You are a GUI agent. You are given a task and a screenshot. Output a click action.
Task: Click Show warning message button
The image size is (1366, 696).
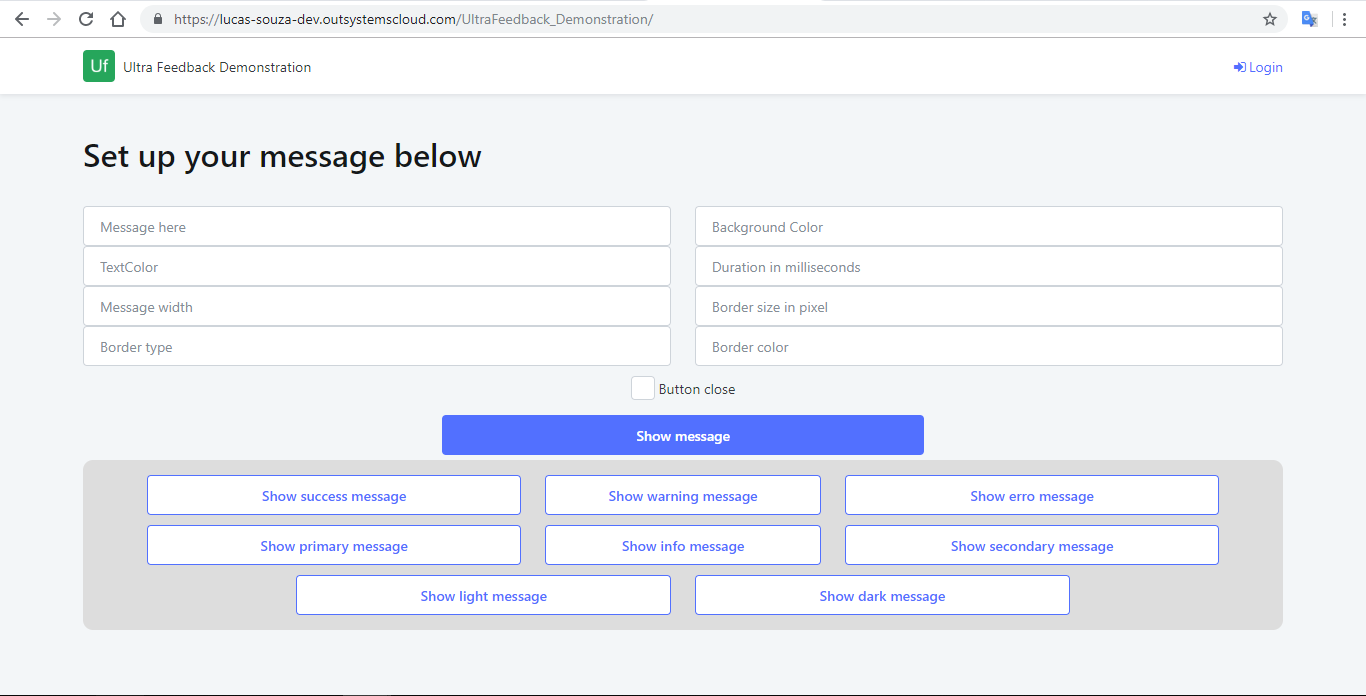point(683,495)
